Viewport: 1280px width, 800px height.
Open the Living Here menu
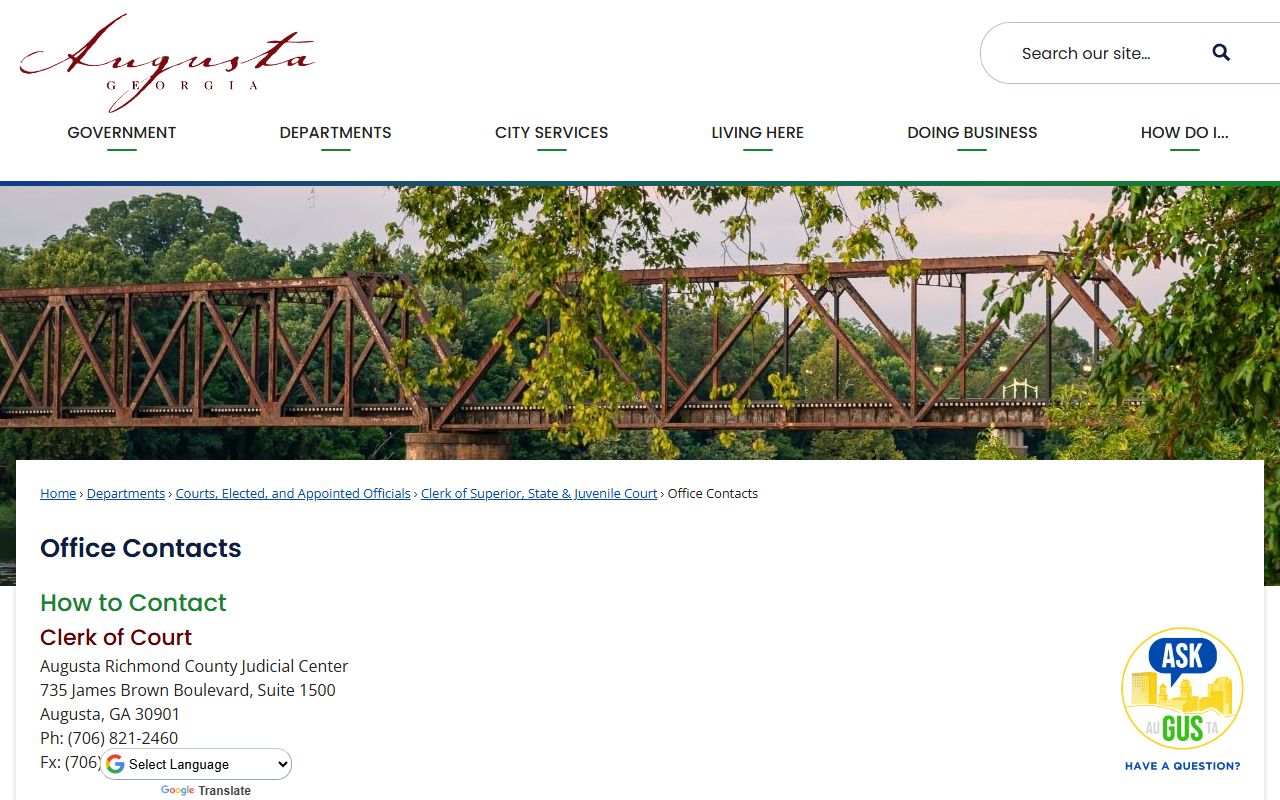pos(757,133)
